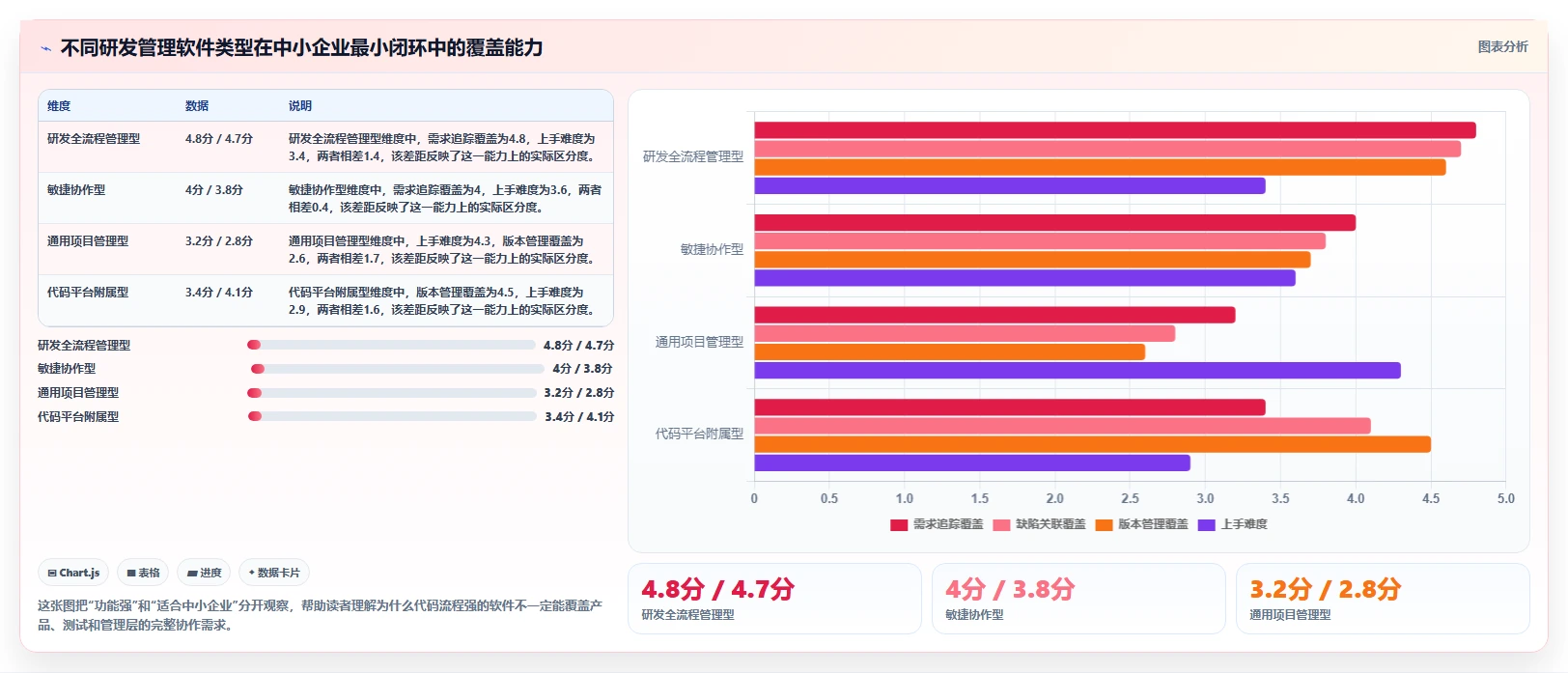Click the pink 缺陷关联覆盖 bar of 通用项目管理型
1568x673 pixels.
965,333
